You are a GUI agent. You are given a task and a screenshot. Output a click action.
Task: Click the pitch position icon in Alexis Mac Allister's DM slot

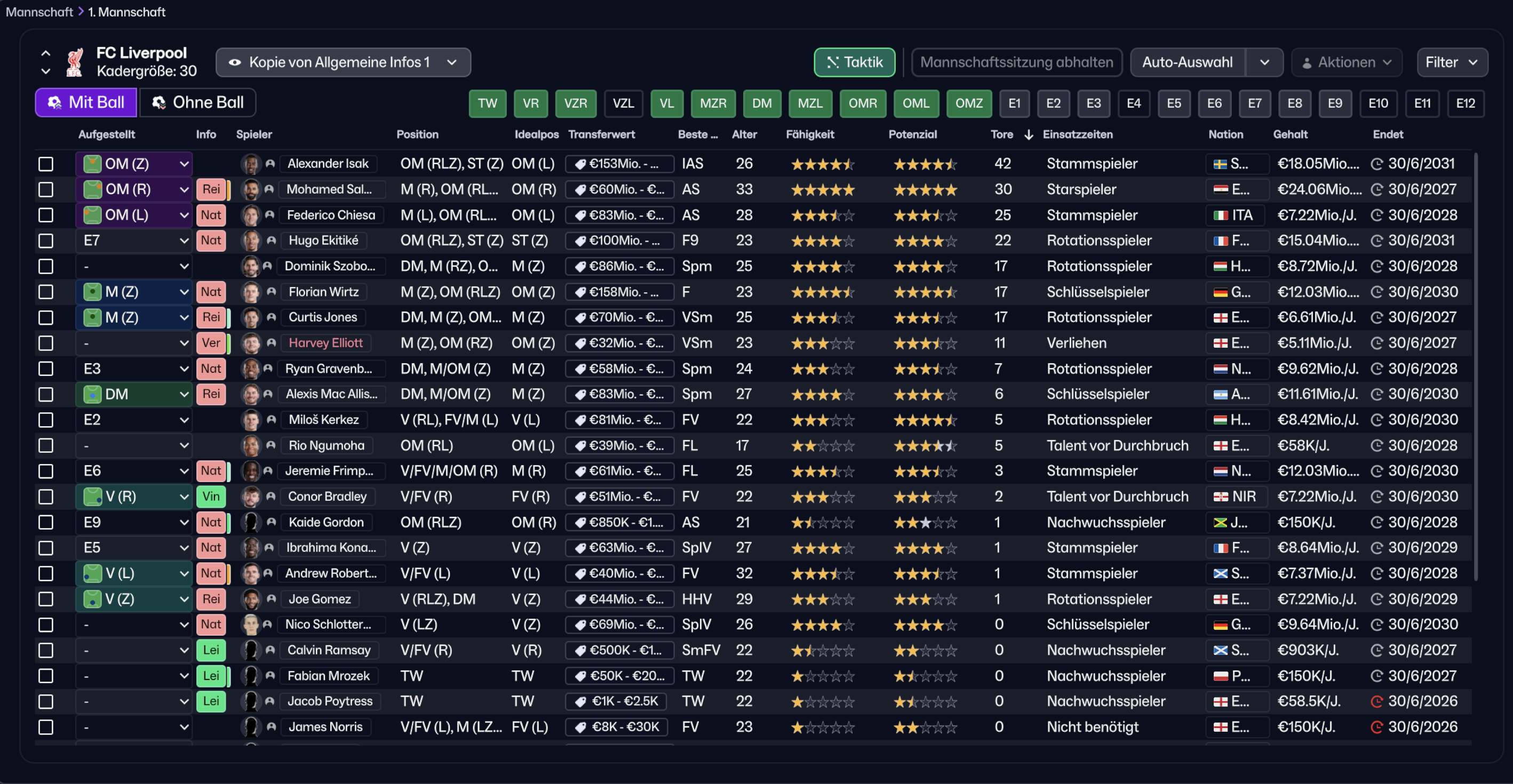coord(92,394)
